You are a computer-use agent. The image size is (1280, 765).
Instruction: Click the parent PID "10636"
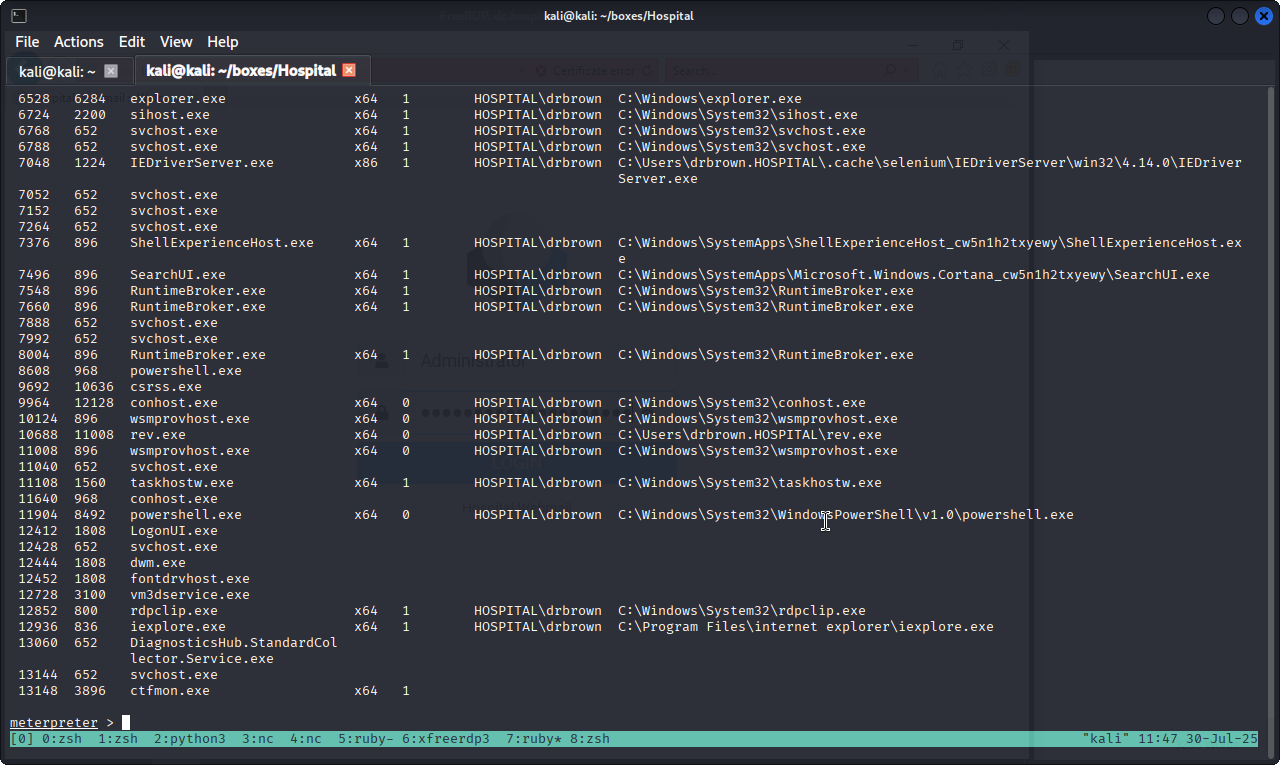[94, 387]
